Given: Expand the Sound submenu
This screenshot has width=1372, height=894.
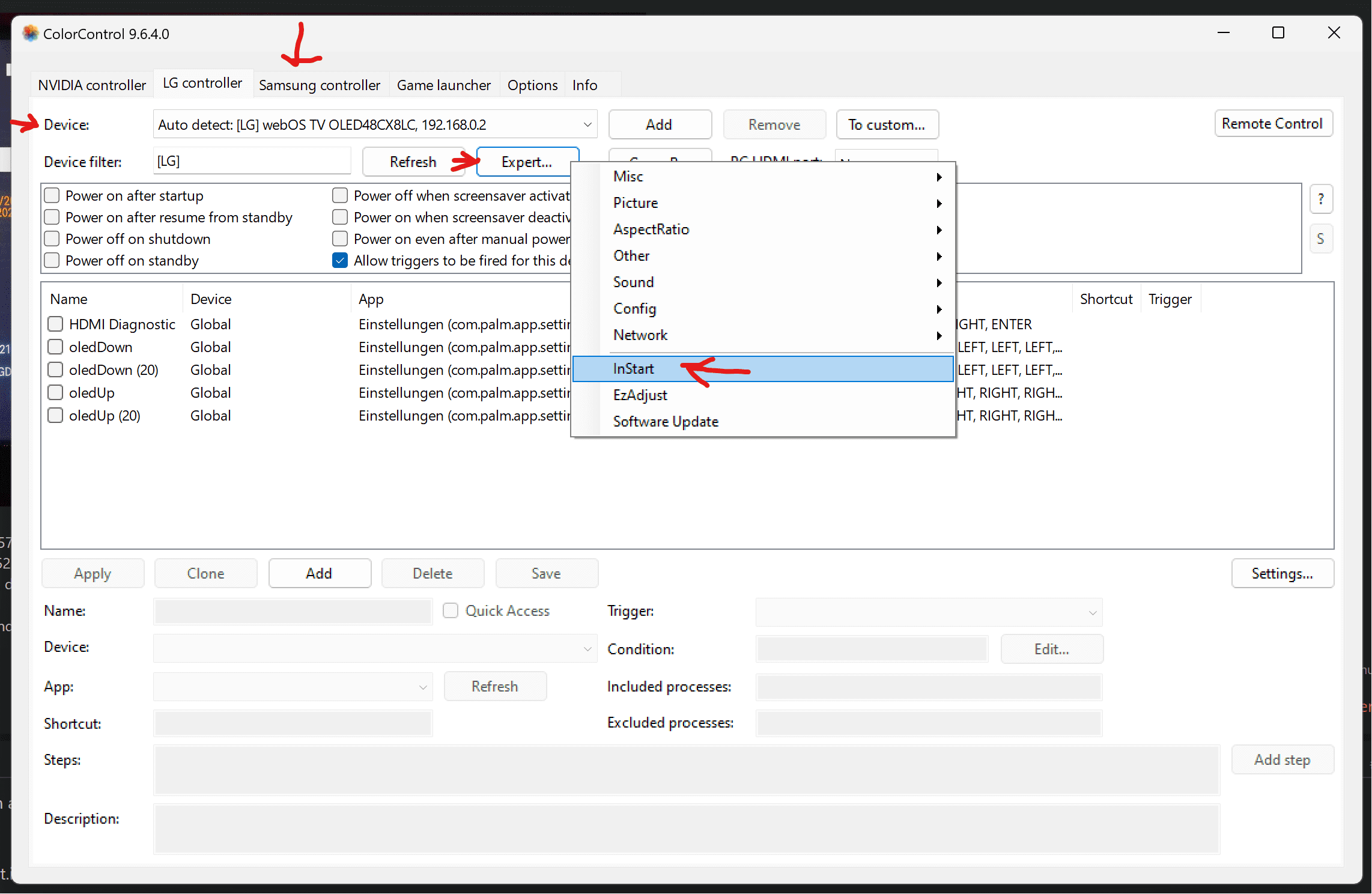Looking at the screenshot, I should coord(763,282).
